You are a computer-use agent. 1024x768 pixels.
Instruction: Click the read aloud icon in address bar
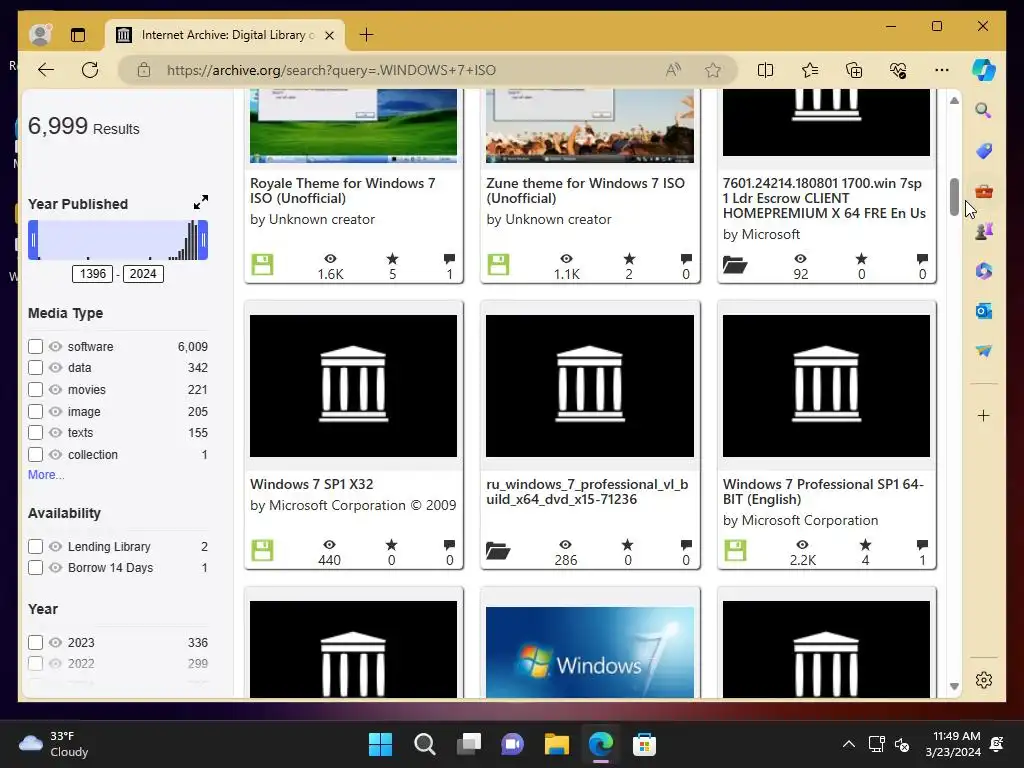673,70
